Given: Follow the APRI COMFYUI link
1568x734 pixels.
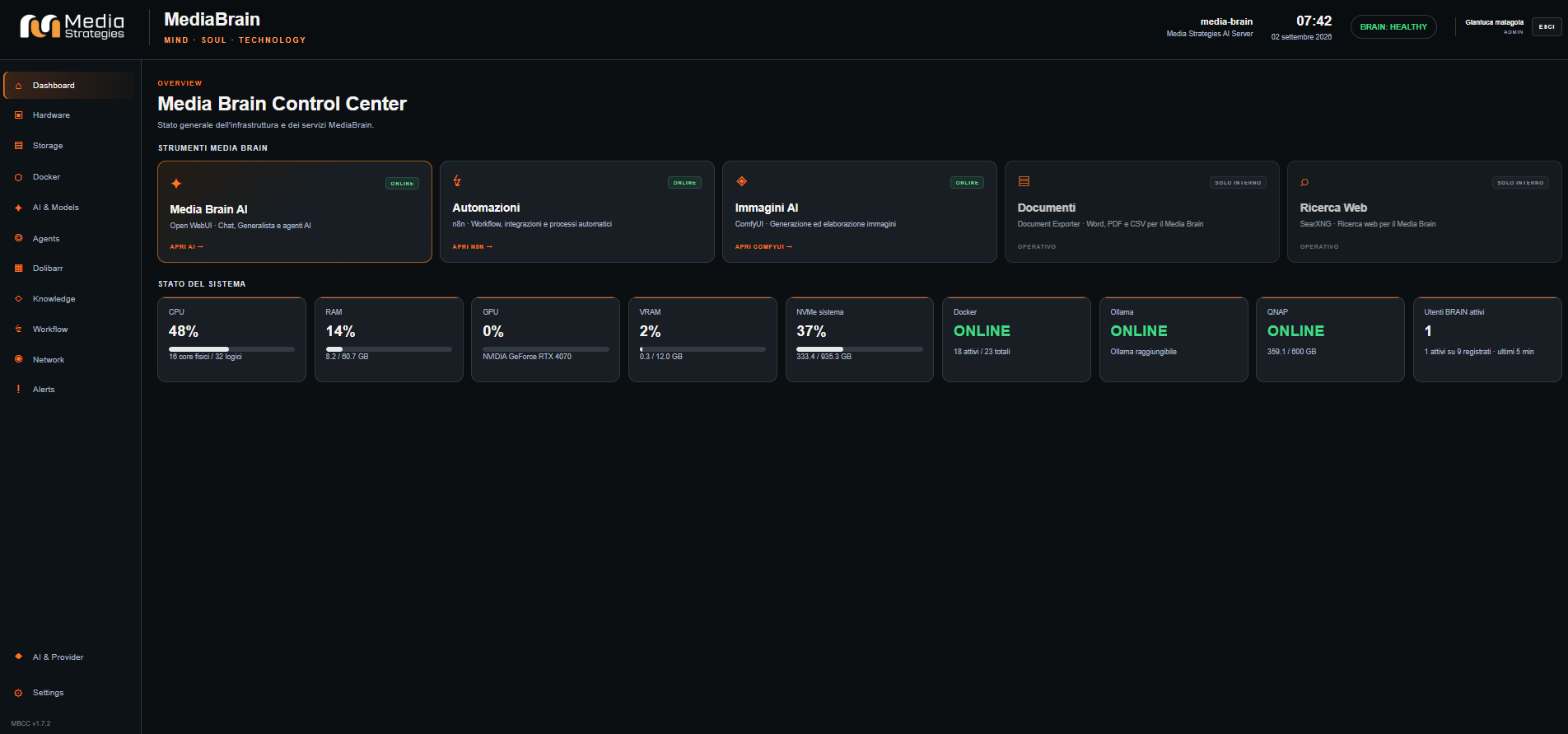Looking at the screenshot, I should point(763,247).
